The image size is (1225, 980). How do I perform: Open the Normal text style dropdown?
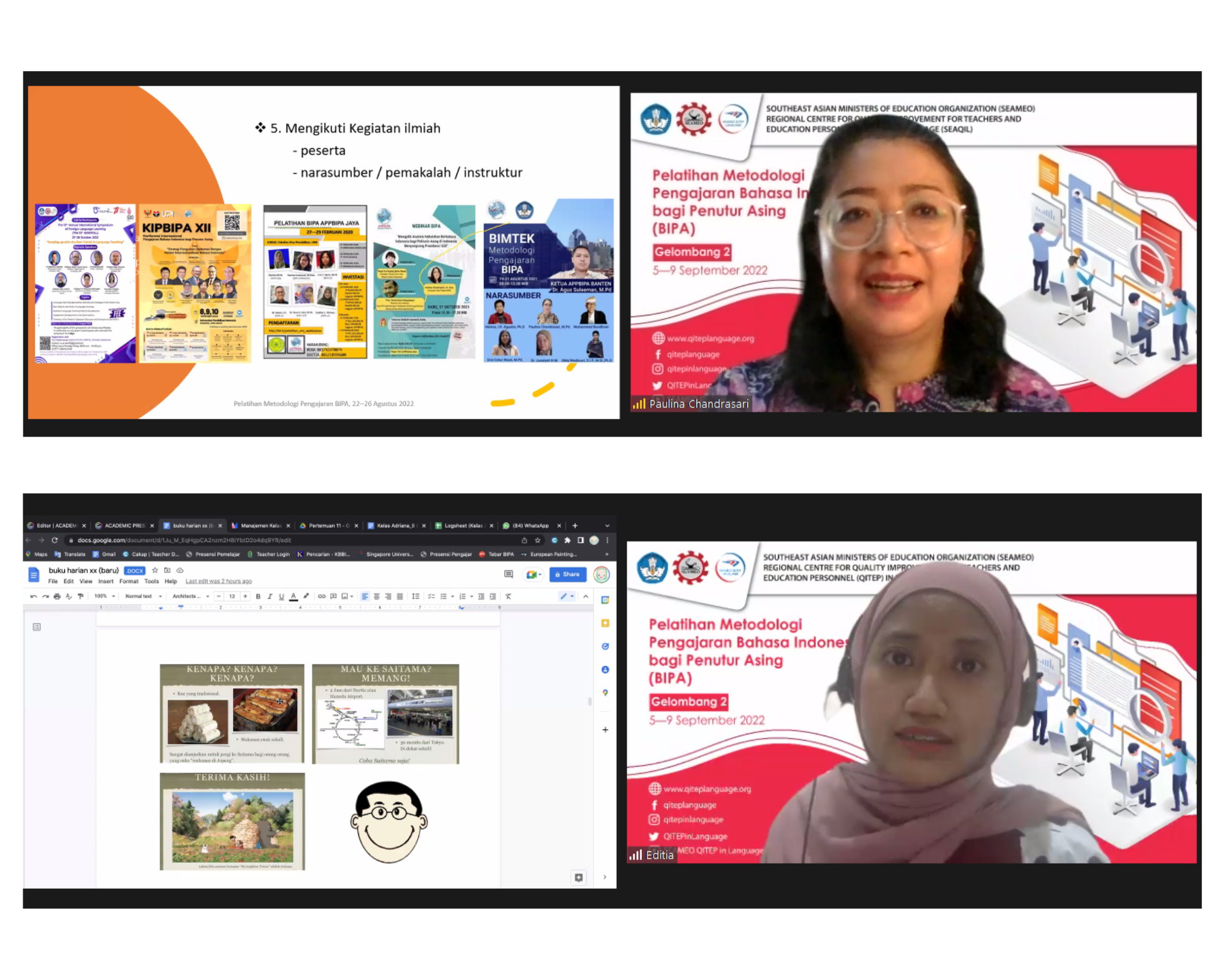(143, 596)
